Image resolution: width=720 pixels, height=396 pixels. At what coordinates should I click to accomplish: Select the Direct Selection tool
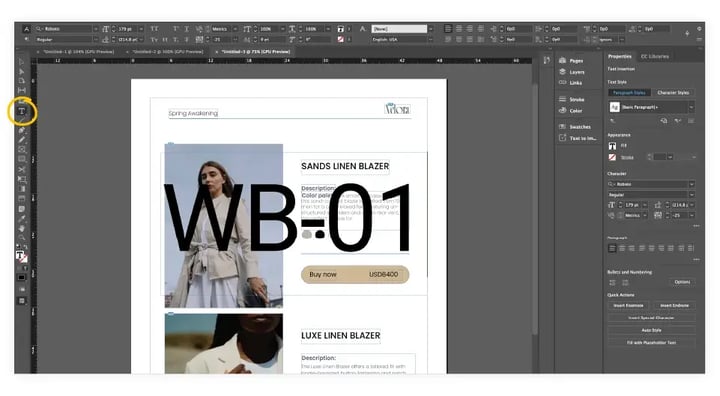[x=22, y=72]
